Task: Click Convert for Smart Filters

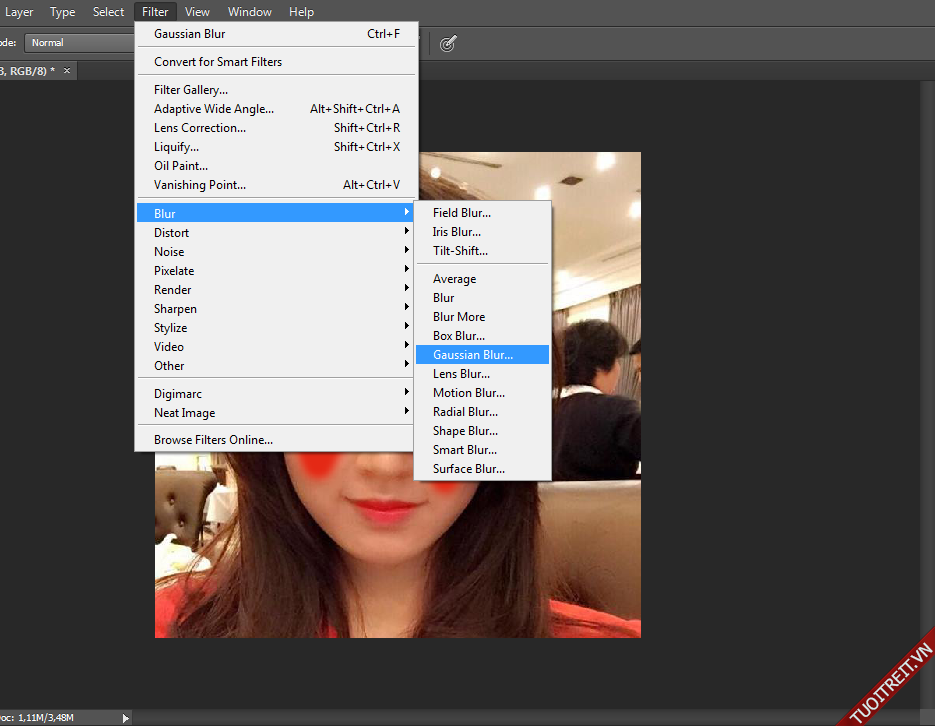Action: [x=218, y=62]
